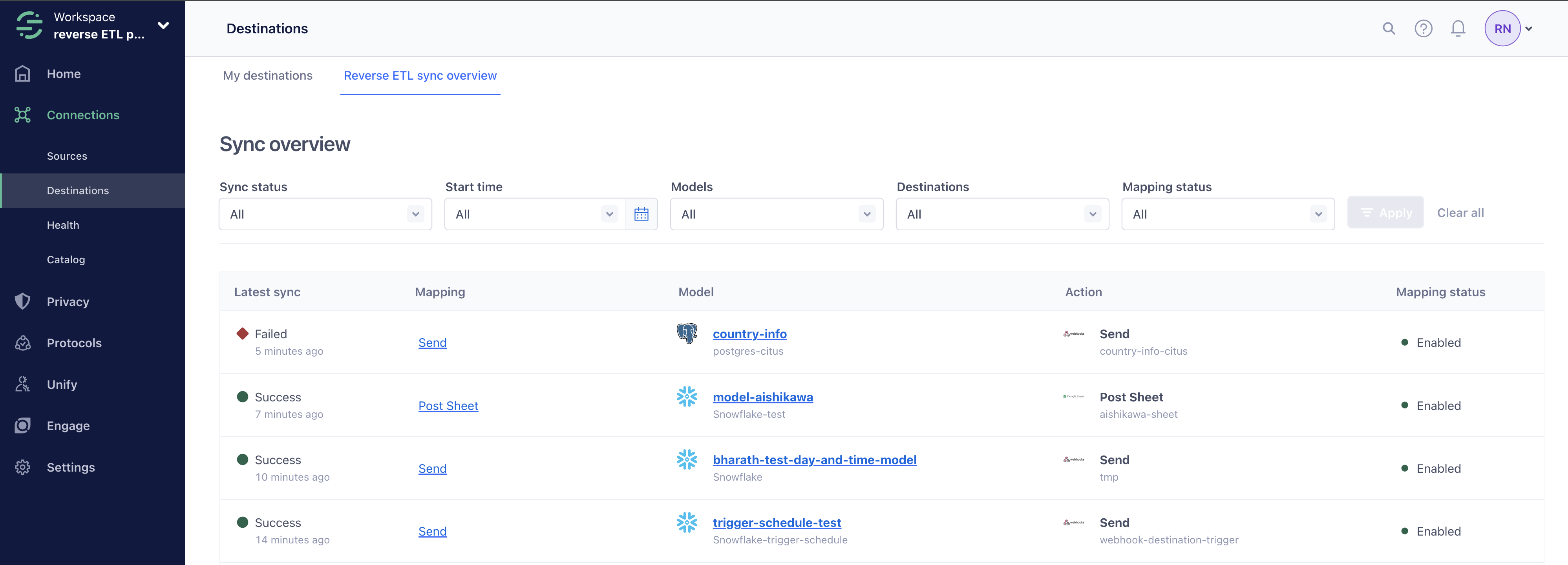Click the Snowflake icon beside model-aishikawa
Screen dimensions: 1568x565
(x=687, y=397)
